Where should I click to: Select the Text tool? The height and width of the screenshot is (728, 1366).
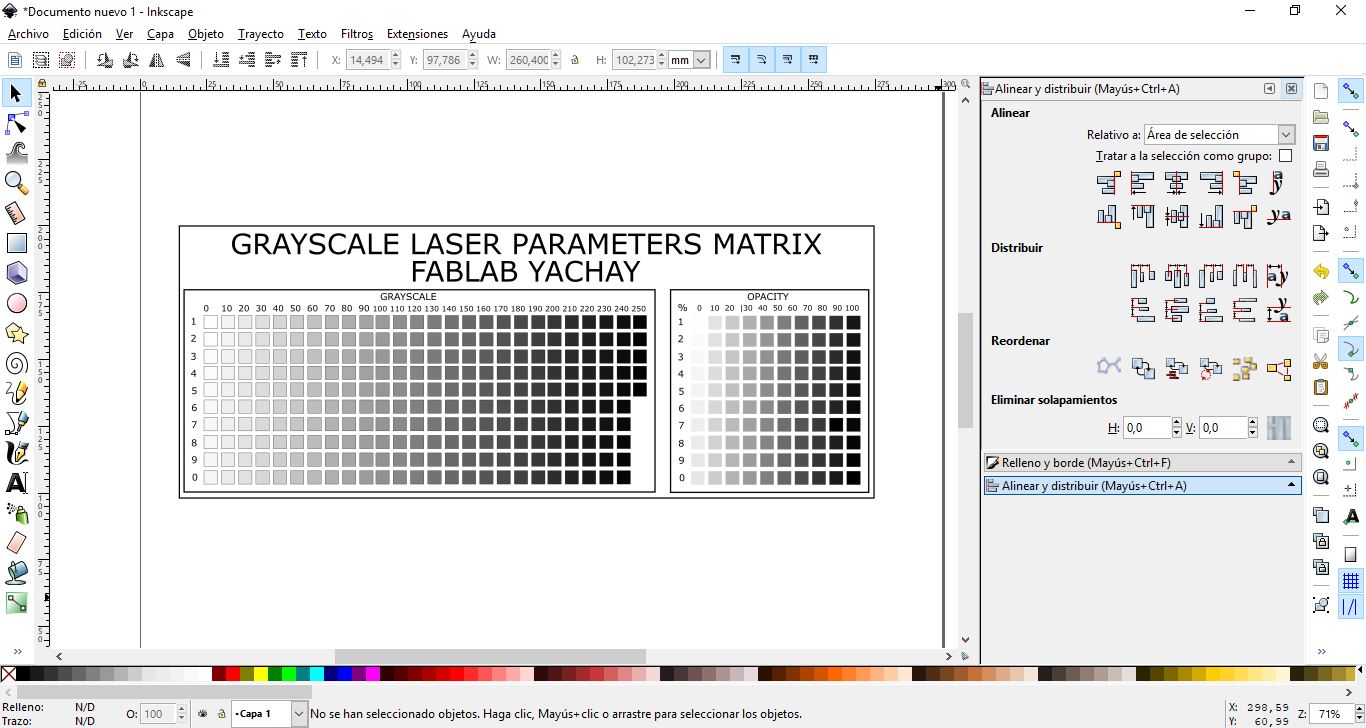16,483
